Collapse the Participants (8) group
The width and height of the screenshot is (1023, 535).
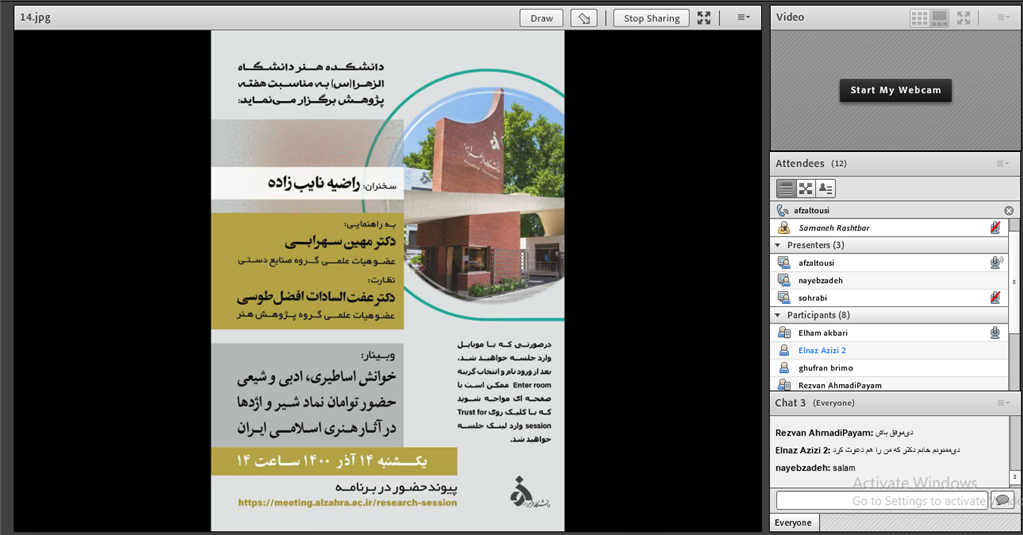coord(778,315)
